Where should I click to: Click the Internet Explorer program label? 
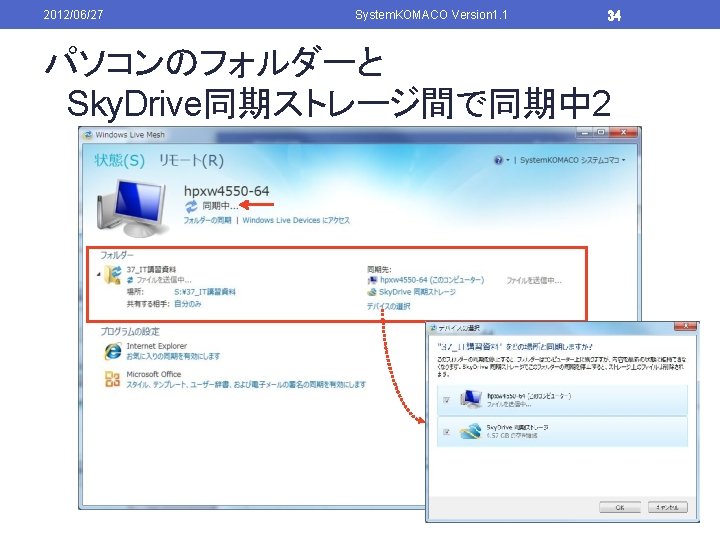tap(157, 346)
